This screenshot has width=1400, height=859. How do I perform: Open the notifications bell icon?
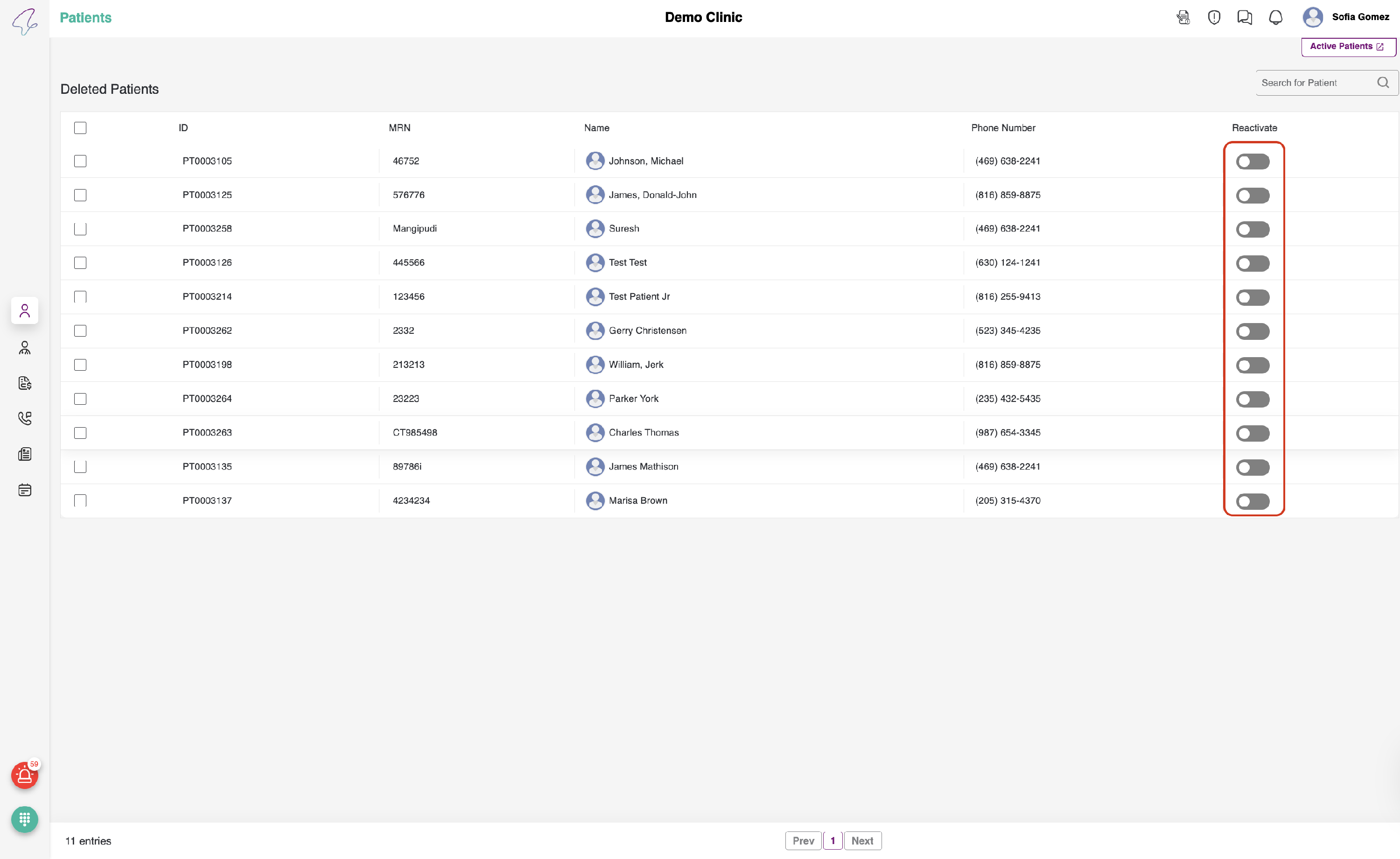pyautogui.click(x=1275, y=18)
